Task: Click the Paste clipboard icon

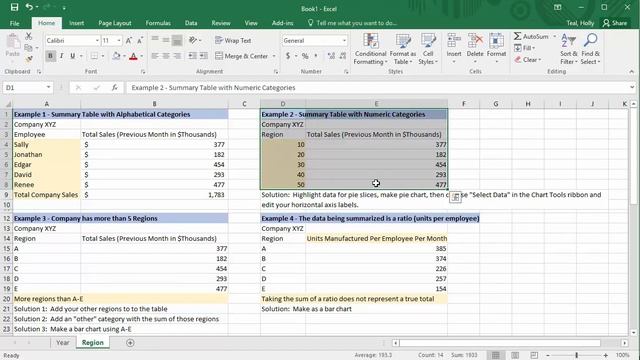Action: 13,42
